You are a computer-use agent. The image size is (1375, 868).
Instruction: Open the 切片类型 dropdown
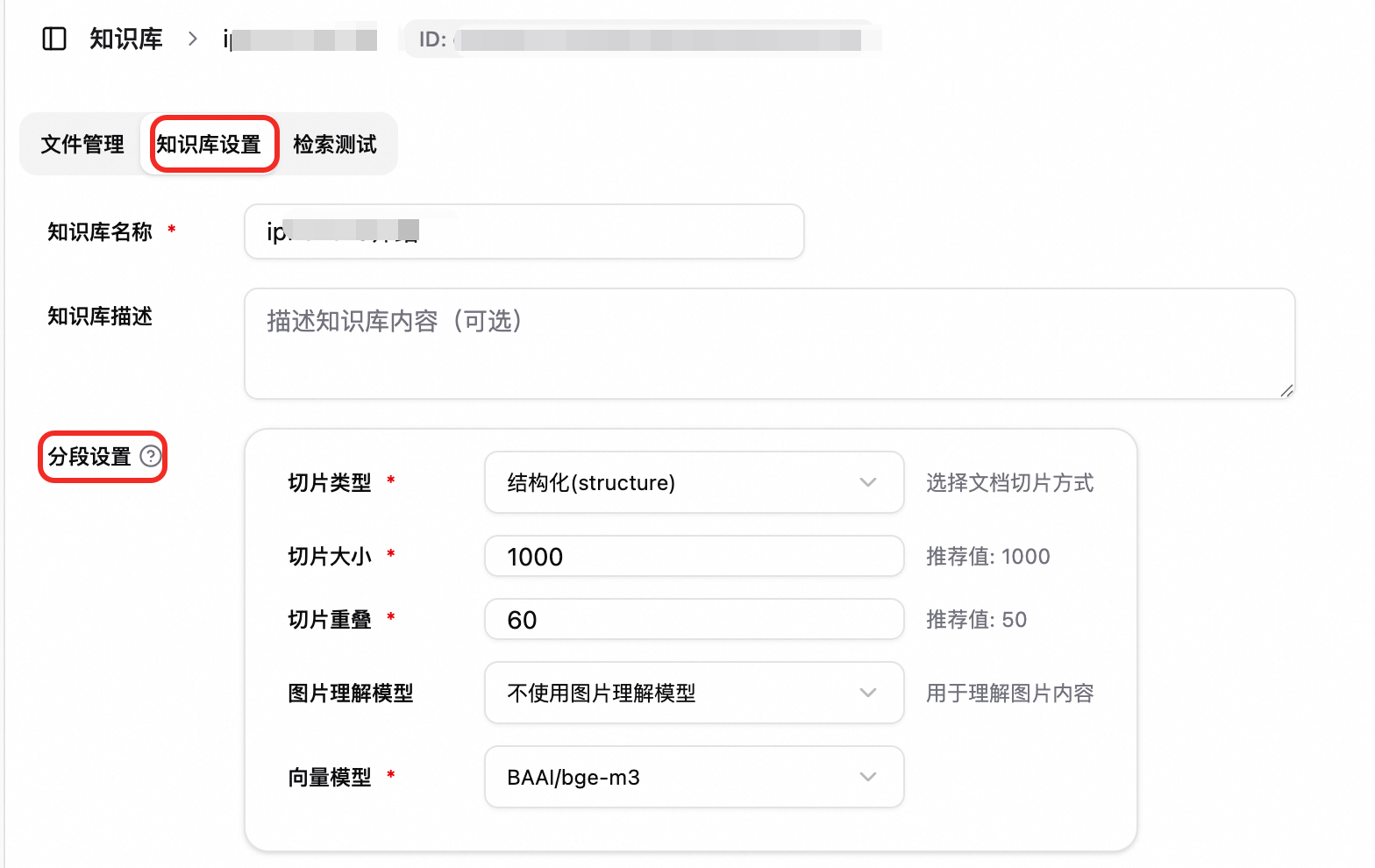point(694,482)
